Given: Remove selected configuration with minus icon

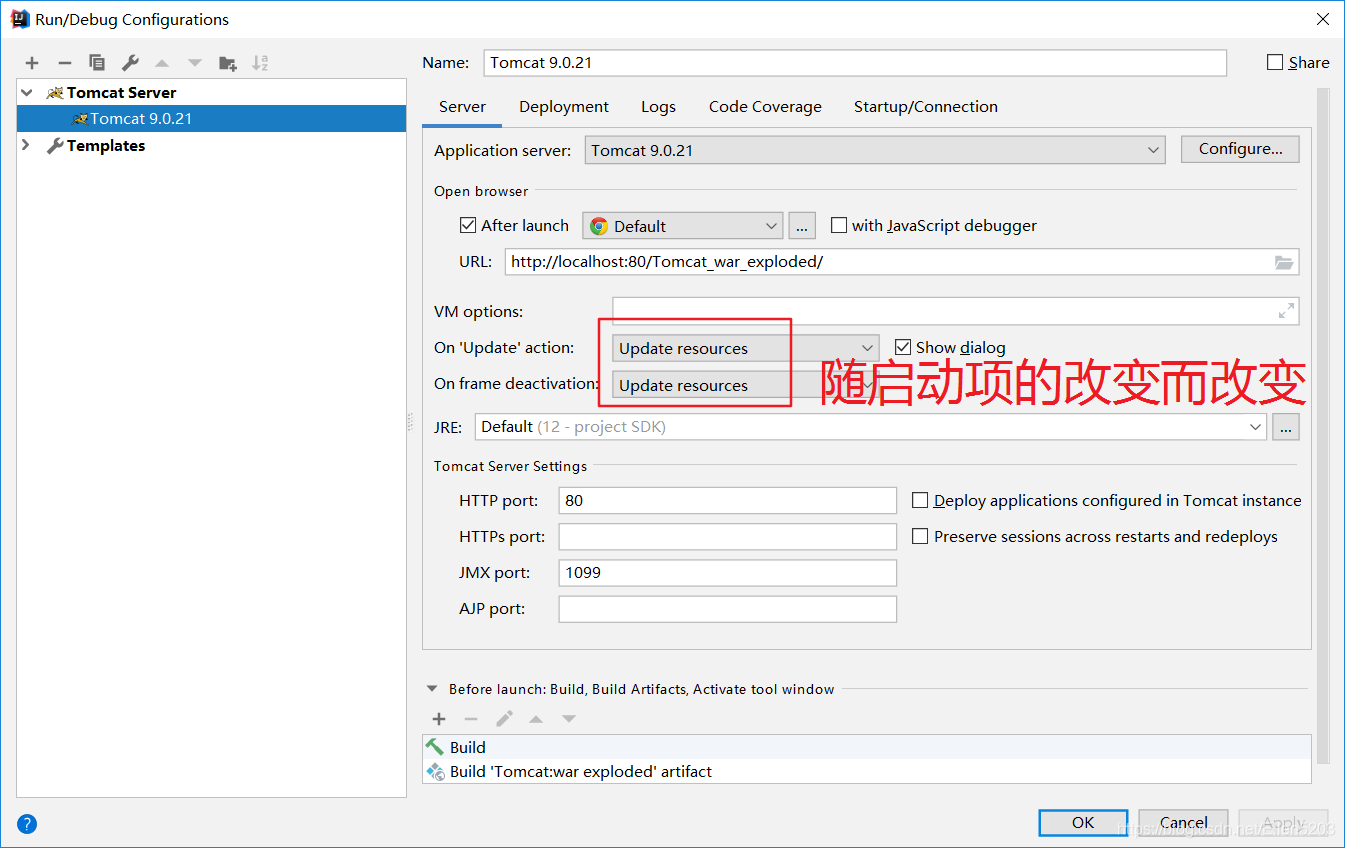Looking at the screenshot, I should 64,63.
